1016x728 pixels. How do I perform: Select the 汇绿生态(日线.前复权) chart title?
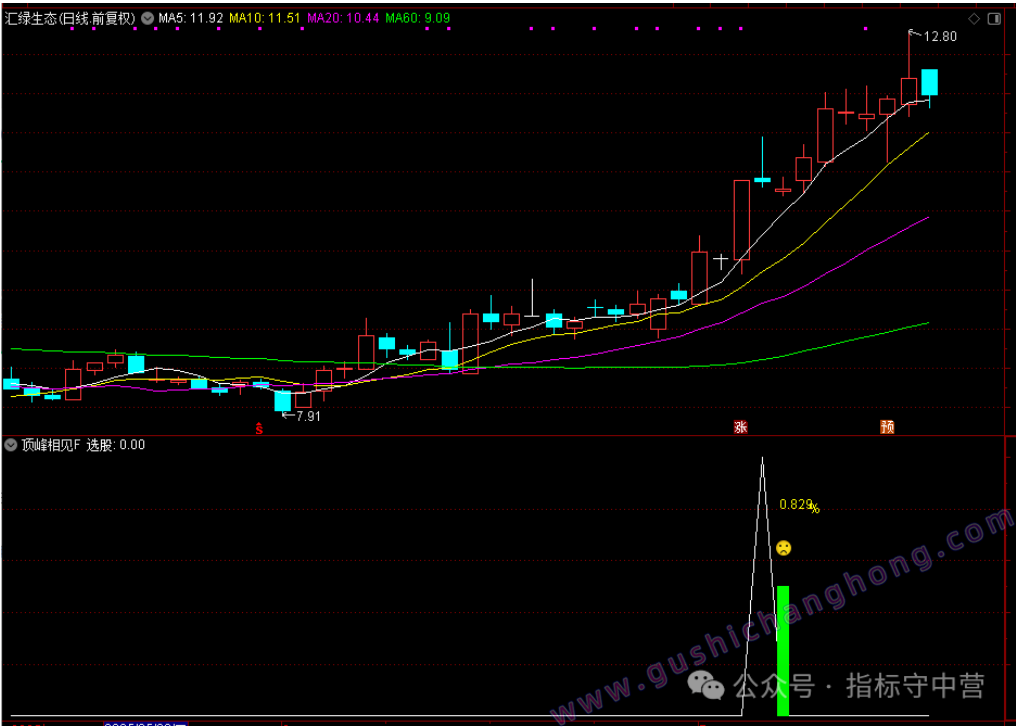(x=70, y=18)
